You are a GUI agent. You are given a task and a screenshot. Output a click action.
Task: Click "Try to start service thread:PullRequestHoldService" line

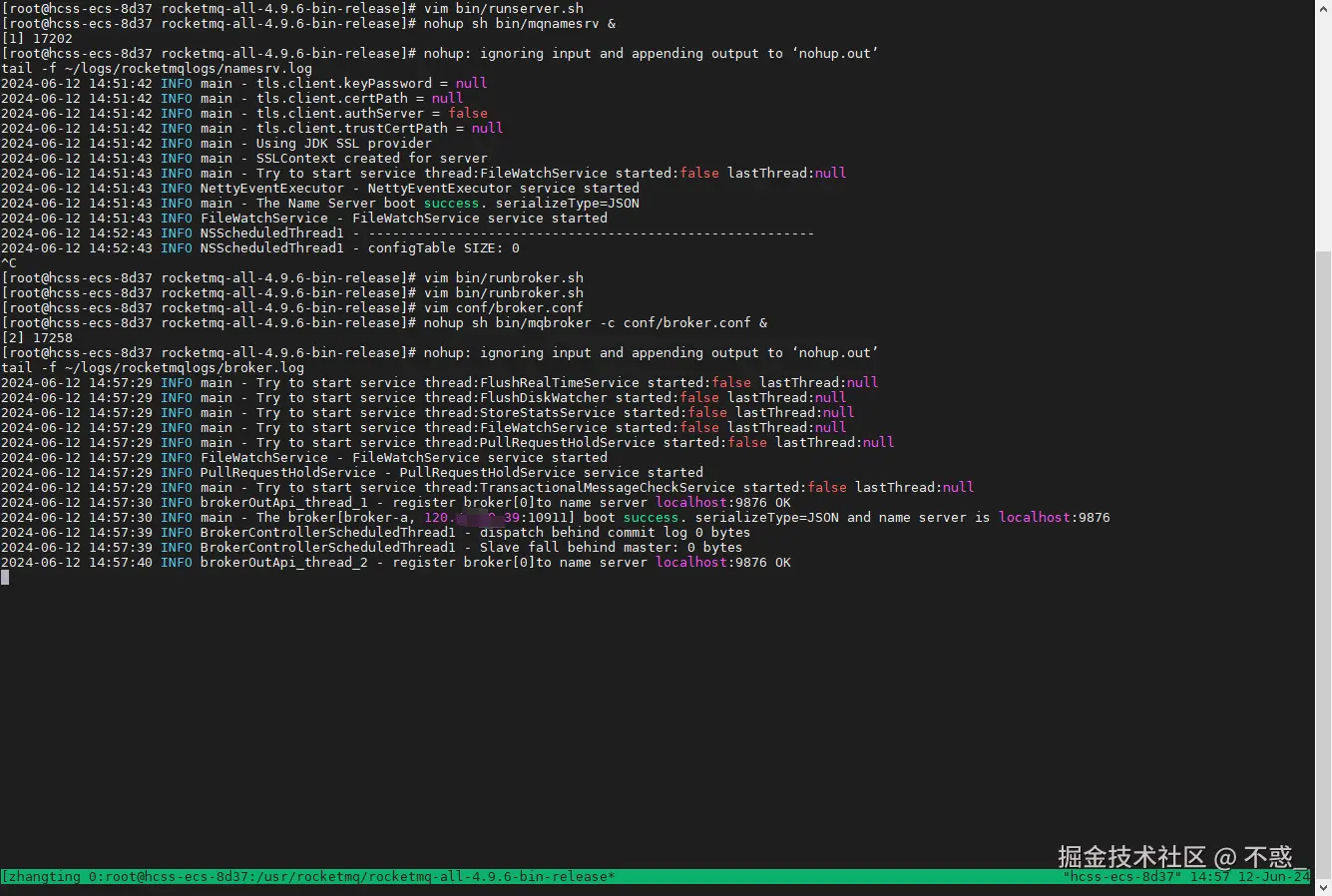(x=448, y=442)
